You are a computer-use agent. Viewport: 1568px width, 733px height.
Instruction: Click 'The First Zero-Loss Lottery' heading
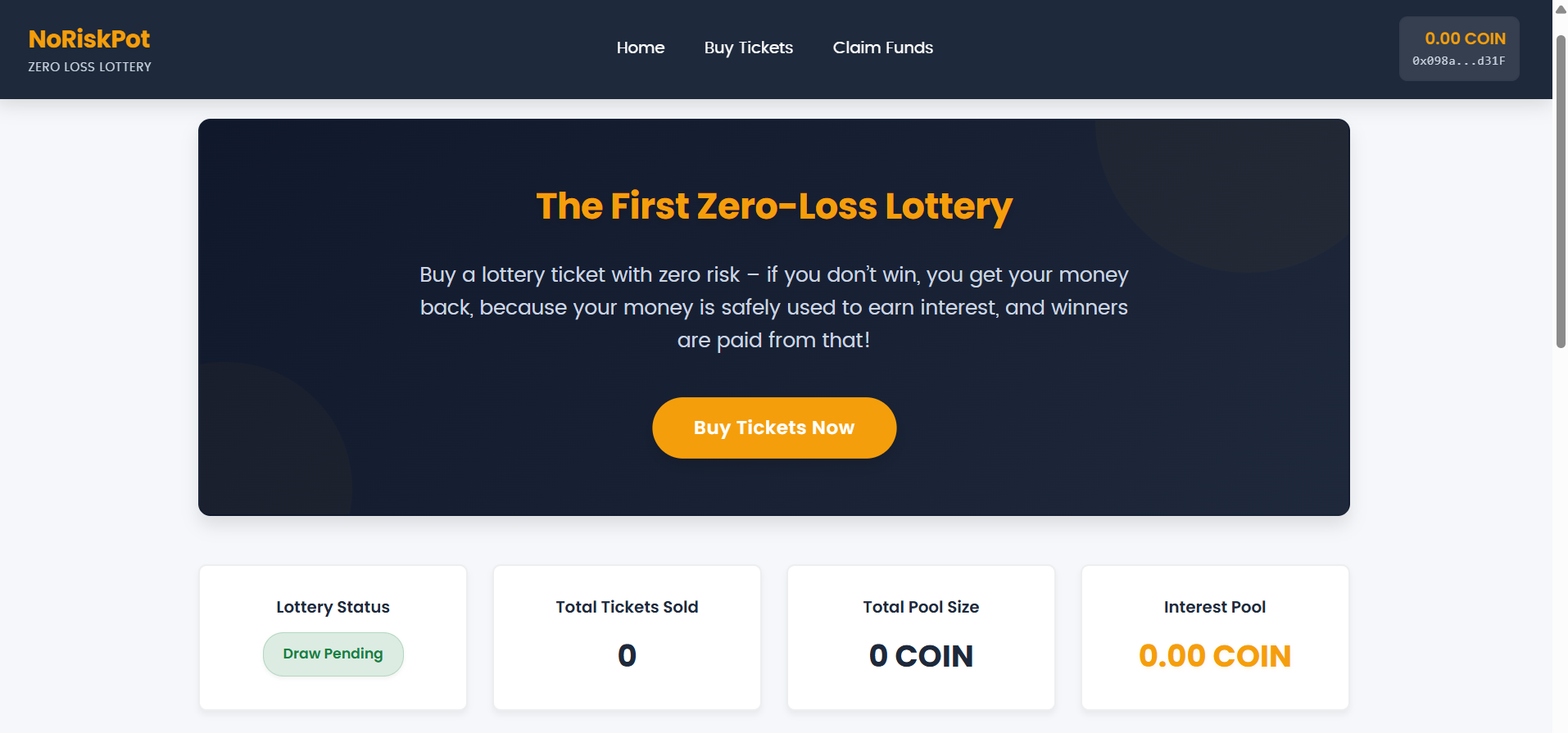(x=774, y=206)
